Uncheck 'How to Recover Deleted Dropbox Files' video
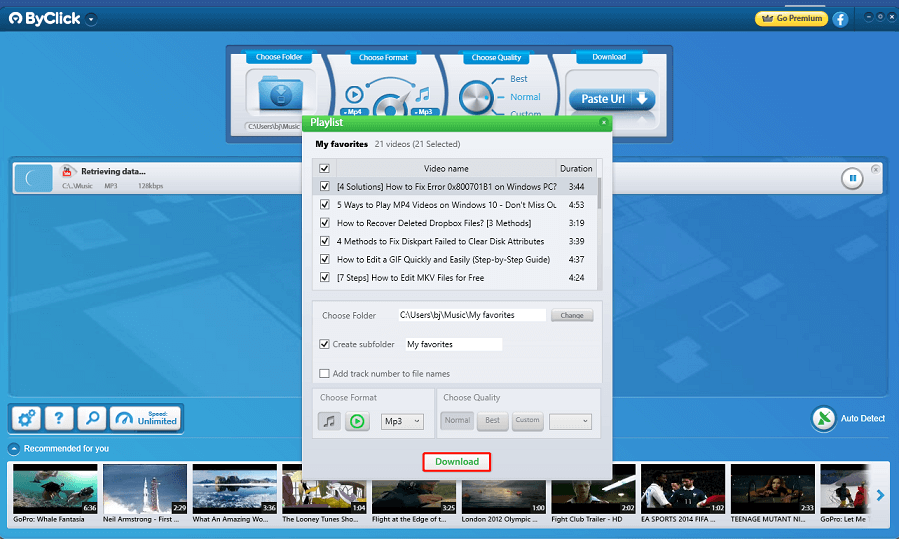899x539 pixels. 325,223
